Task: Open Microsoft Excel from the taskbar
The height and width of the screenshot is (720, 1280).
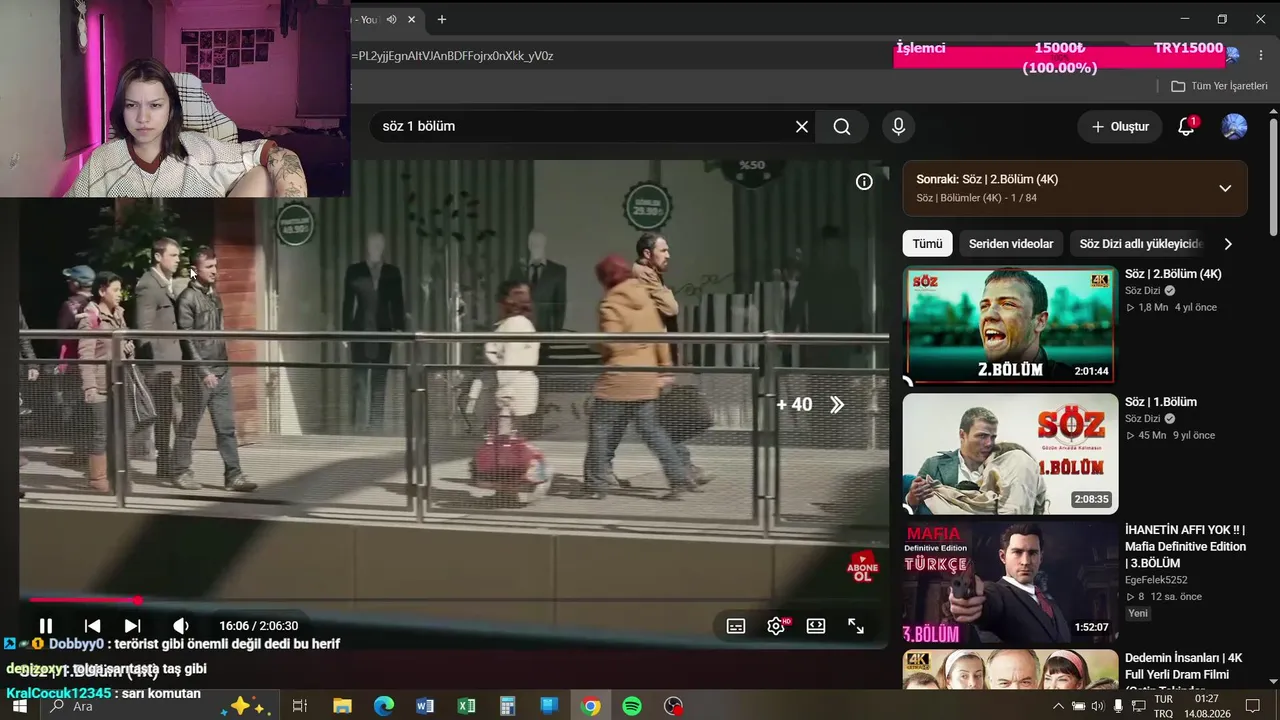Action: tap(467, 706)
